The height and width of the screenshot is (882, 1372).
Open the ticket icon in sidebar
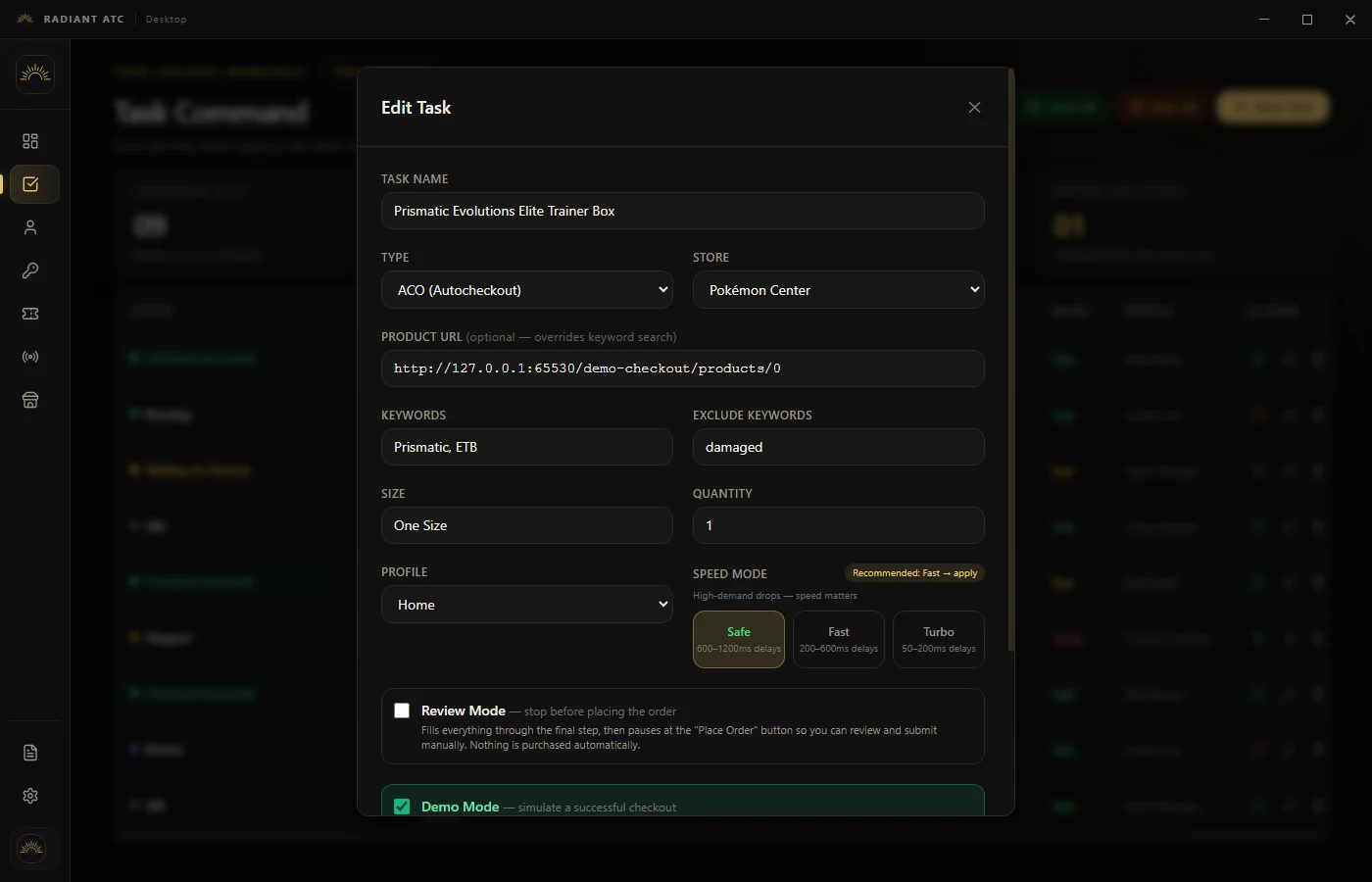coord(30,314)
